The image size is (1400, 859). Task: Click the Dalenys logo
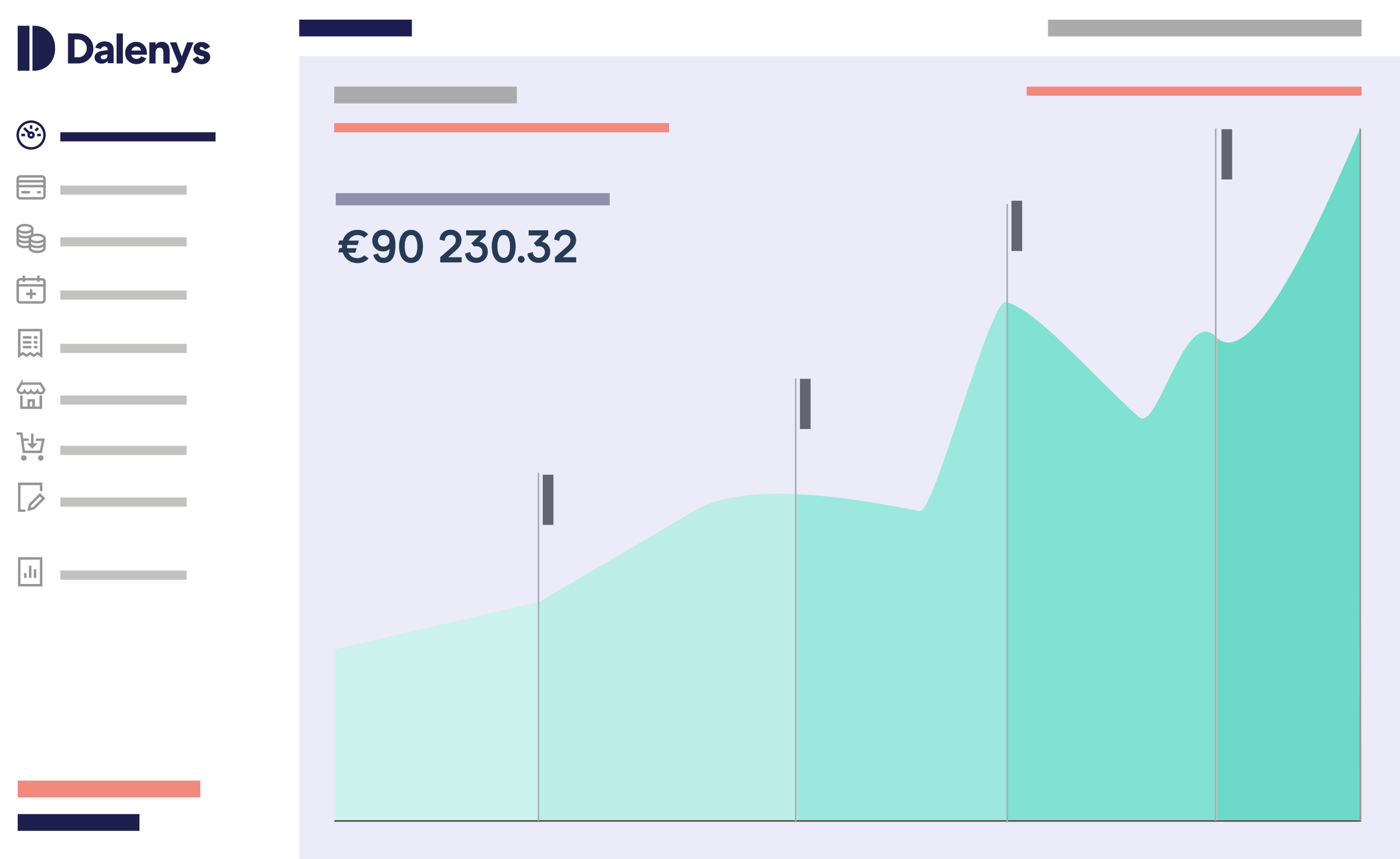click(x=114, y=49)
